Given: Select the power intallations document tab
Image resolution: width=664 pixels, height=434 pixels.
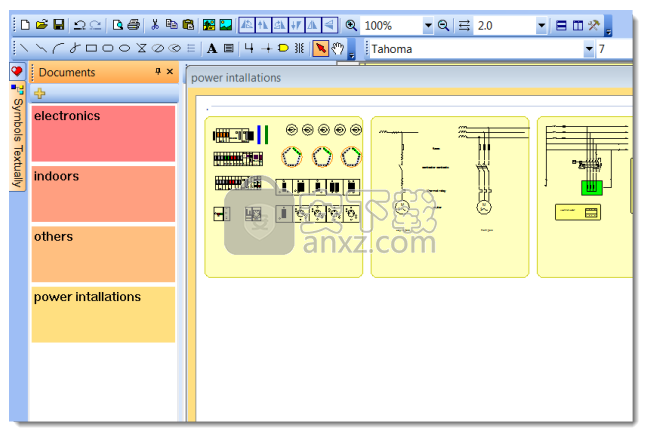Looking at the screenshot, I should pyautogui.click(x=236, y=77).
